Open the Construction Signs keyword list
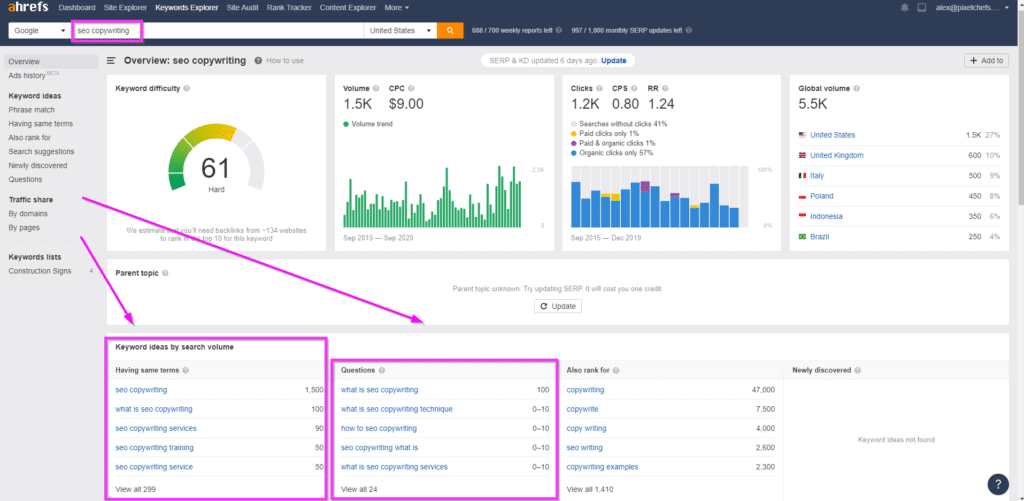Viewport: 1024px width, 501px height. click(40, 271)
